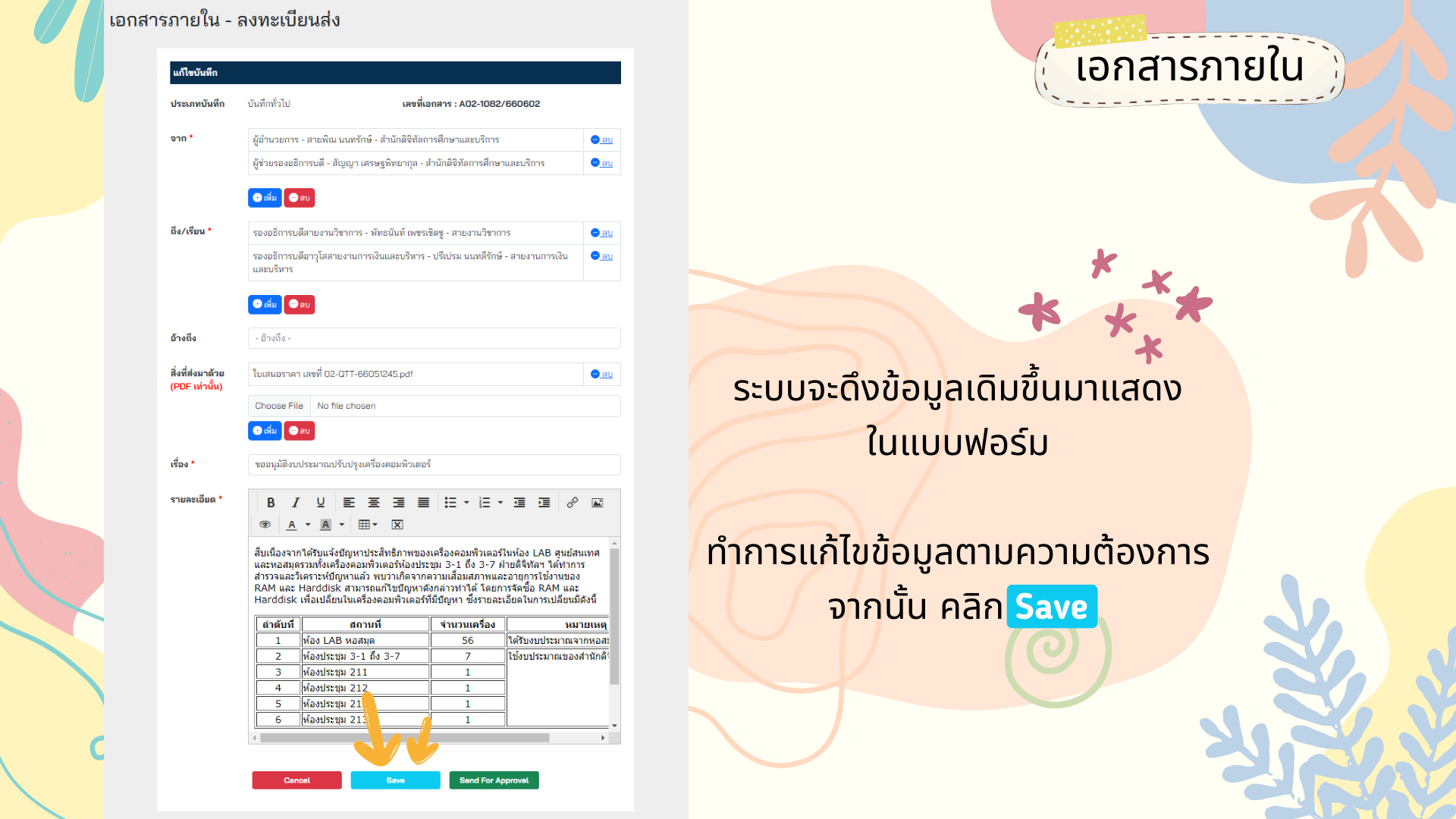
Task: Toggle underline formatting in the editor
Action: tap(321, 503)
